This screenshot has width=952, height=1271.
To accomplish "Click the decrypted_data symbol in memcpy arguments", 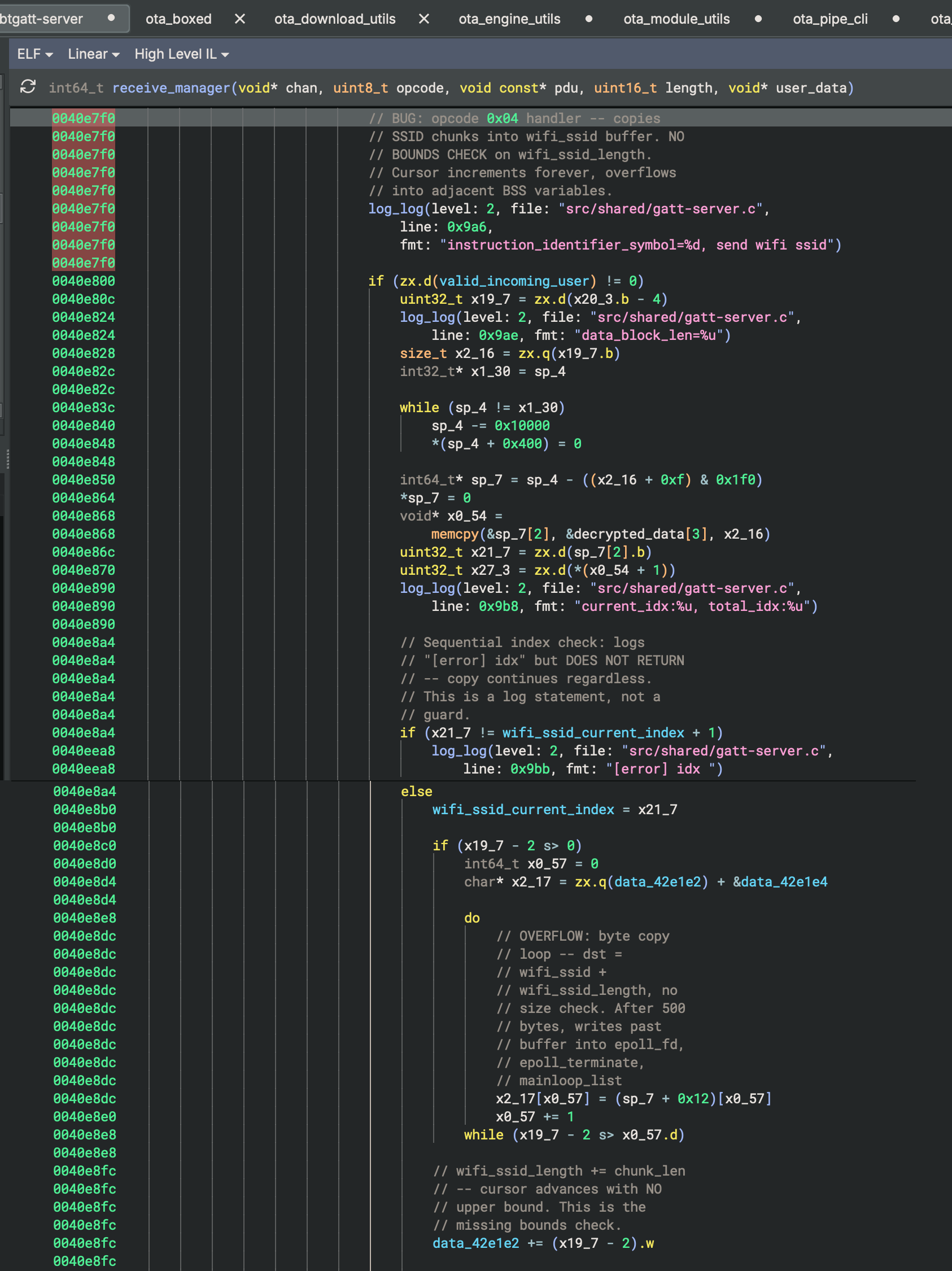I will pyautogui.click(x=629, y=534).
